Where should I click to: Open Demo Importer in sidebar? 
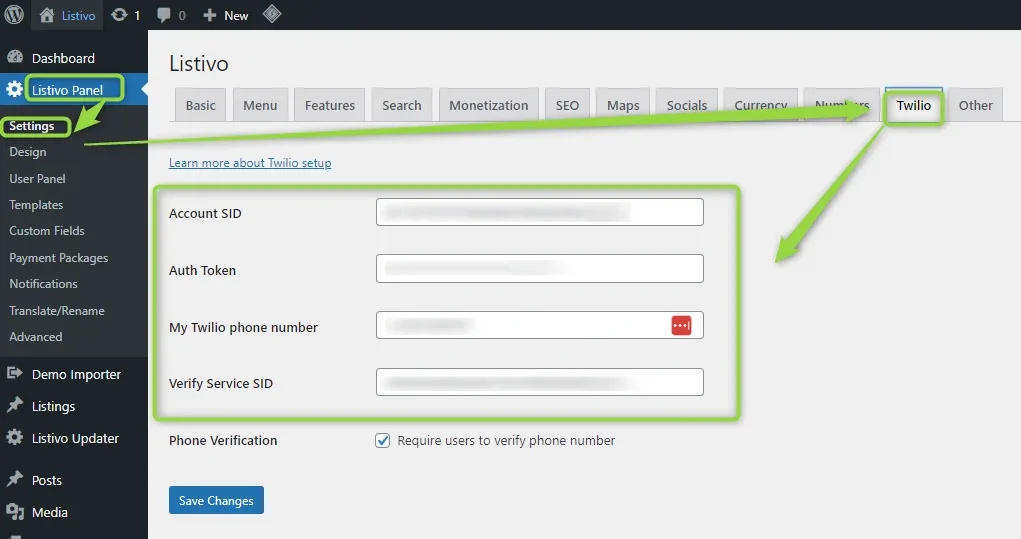pos(74,374)
